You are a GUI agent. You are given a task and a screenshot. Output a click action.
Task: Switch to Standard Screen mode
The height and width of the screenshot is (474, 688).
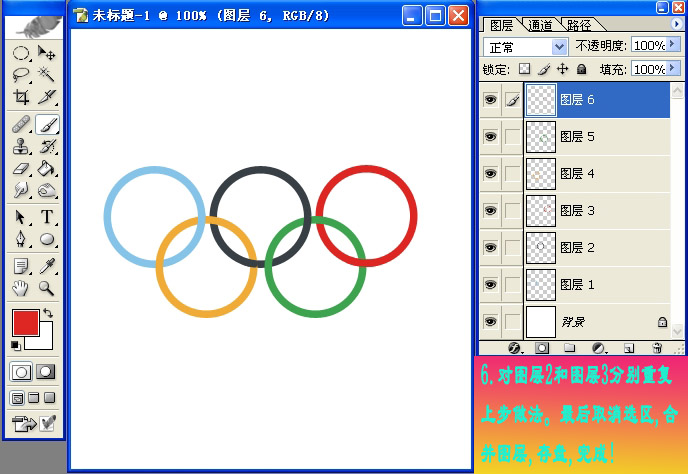[x=17, y=398]
